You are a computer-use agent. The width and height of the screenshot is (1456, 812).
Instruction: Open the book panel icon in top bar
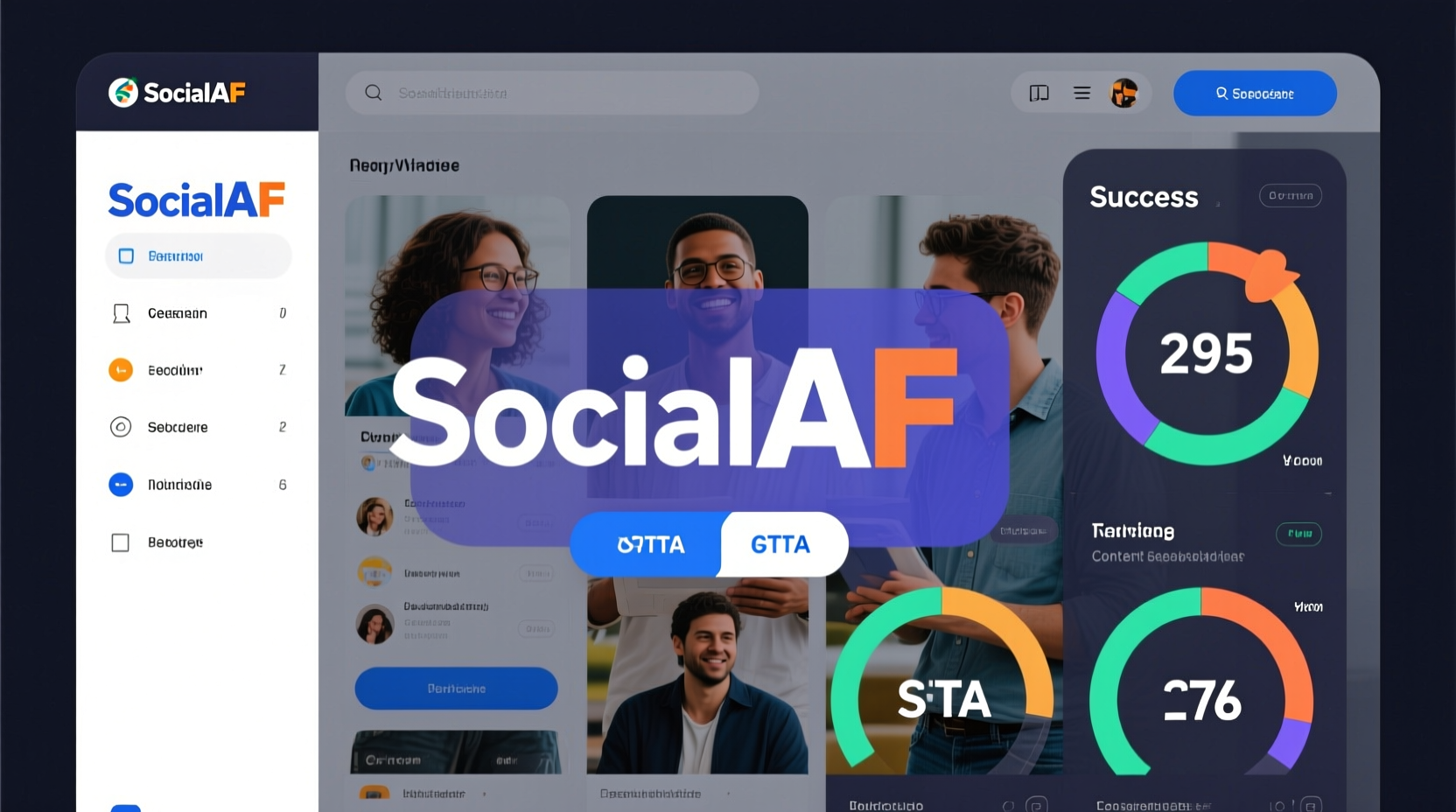click(1039, 93)
